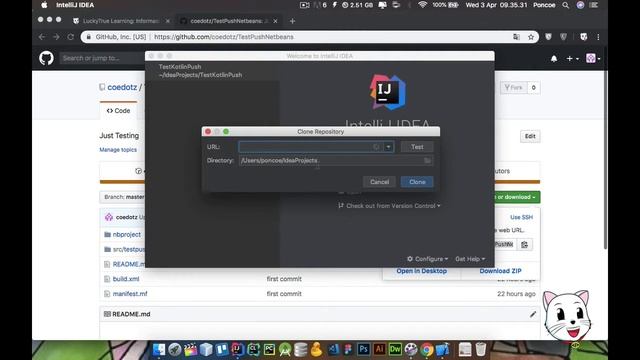Image resolution: width=640 pixels, height=360 pixels.
Task: Open IntelliJ IDEA from the dock
Action: click(238, 349)
